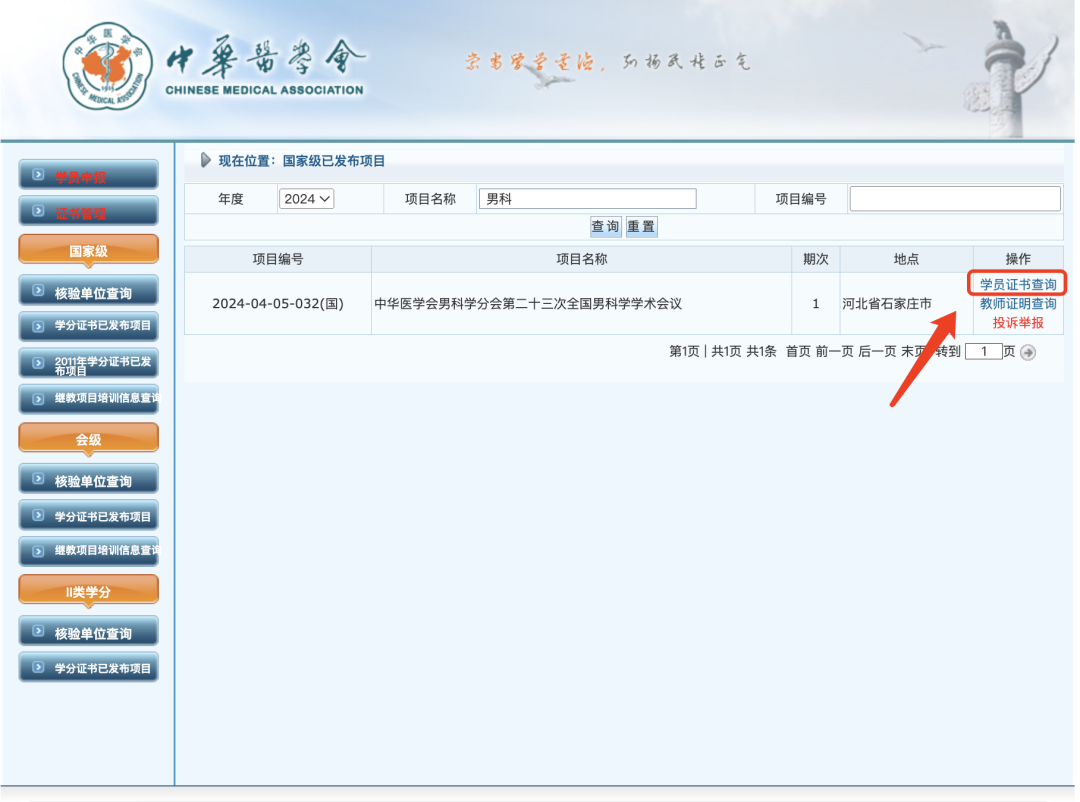Select the II类学分 orange section header
This screenshot has height=802, width=1080.
[x=88, y=590]
